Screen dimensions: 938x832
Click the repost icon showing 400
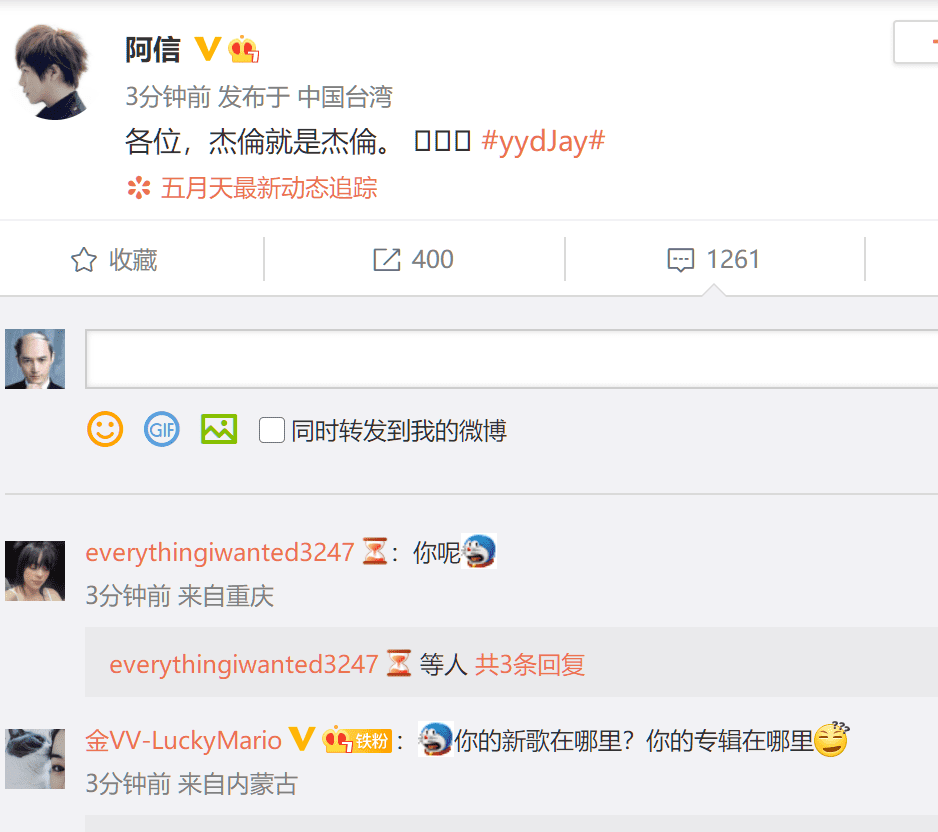pos(386,260)
